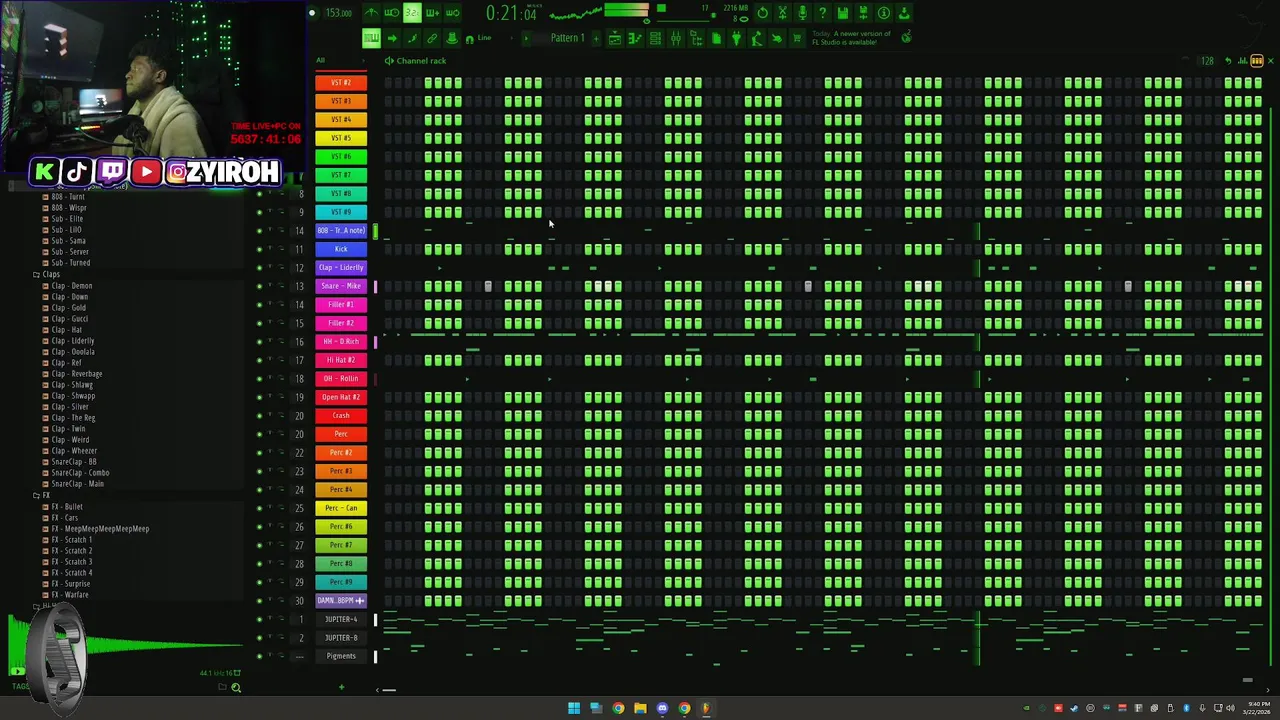Toggle first active step of VST #2
Viewport: 1280px width, 720px height.
(x=429, y=83)
